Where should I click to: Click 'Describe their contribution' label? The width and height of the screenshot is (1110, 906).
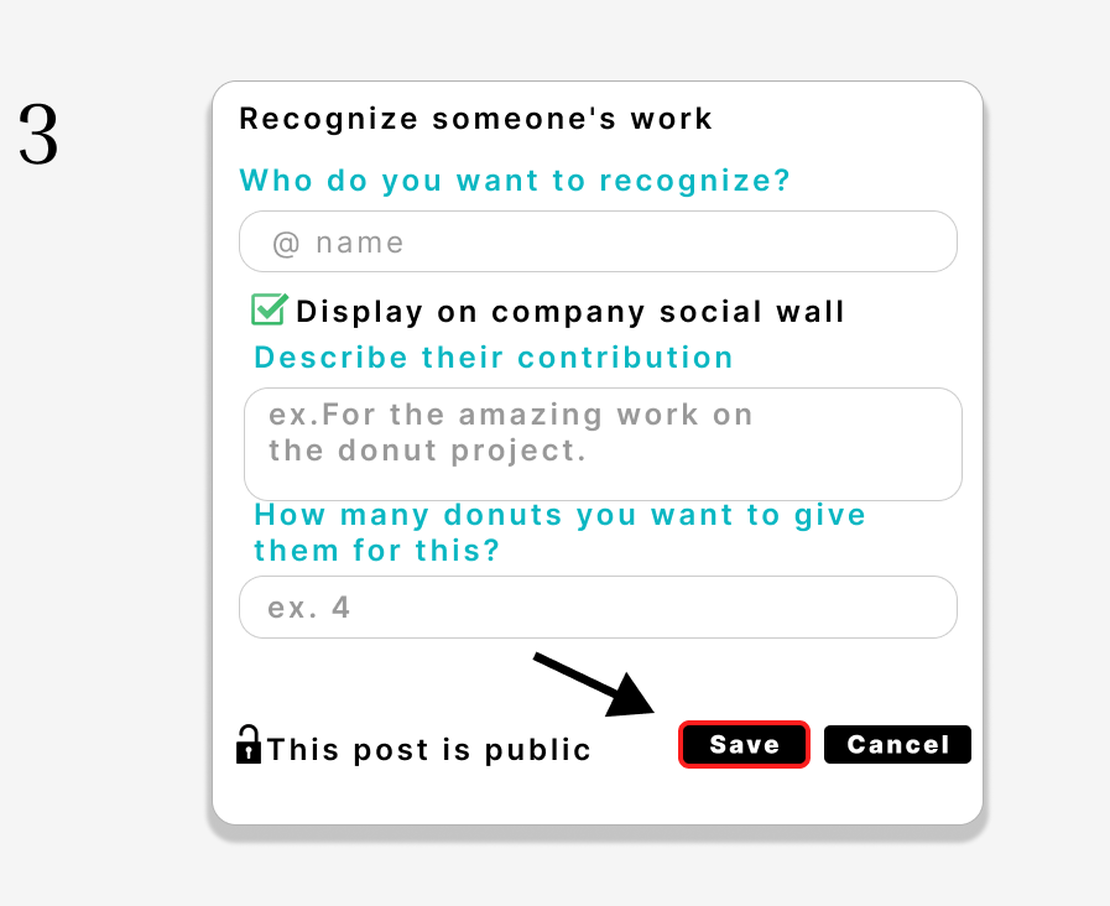(x=493, y=357)
